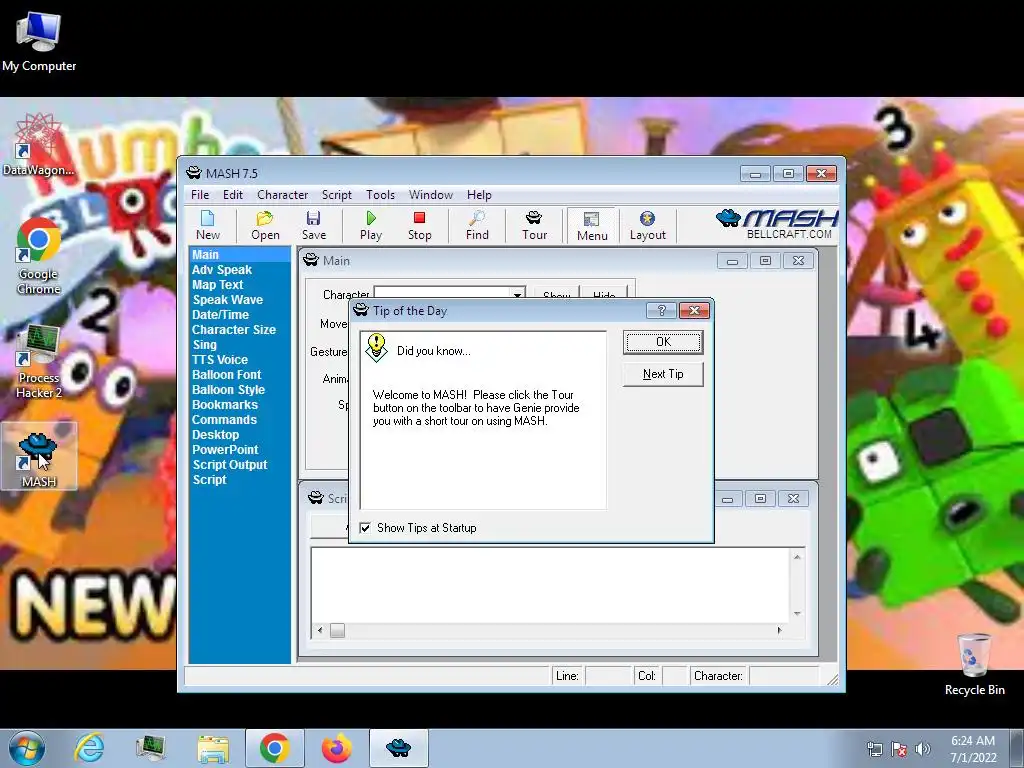Image resolution: width=1024 pixels, height=768 pixels.
Task: Open the Edit menu
Action: pos(232,195)
